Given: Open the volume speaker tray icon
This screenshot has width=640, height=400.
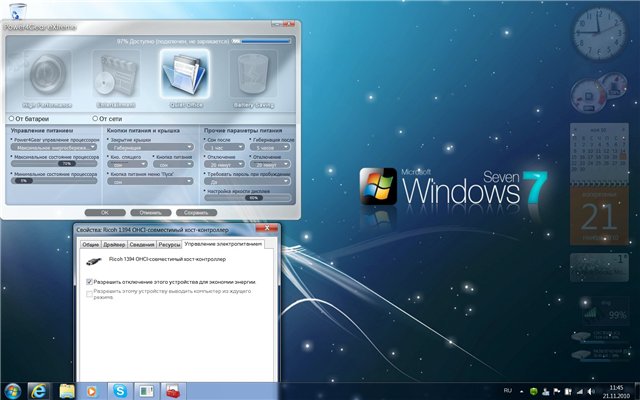Looking at the screenshot, I should (590, 391).
